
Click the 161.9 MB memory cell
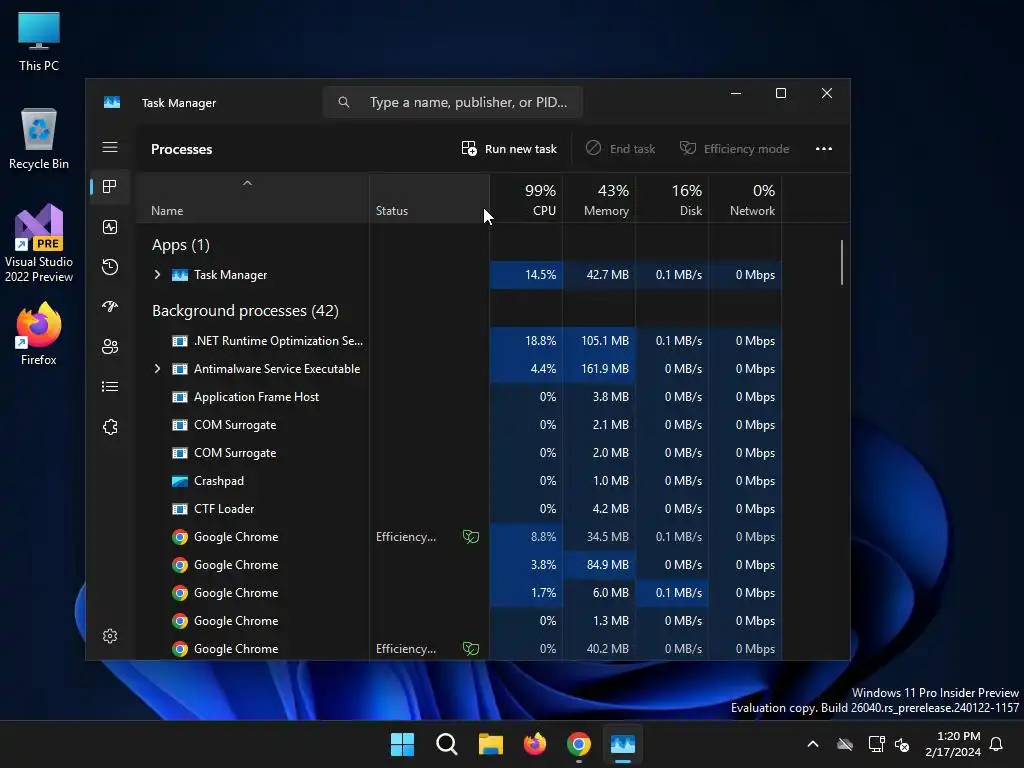599,369
